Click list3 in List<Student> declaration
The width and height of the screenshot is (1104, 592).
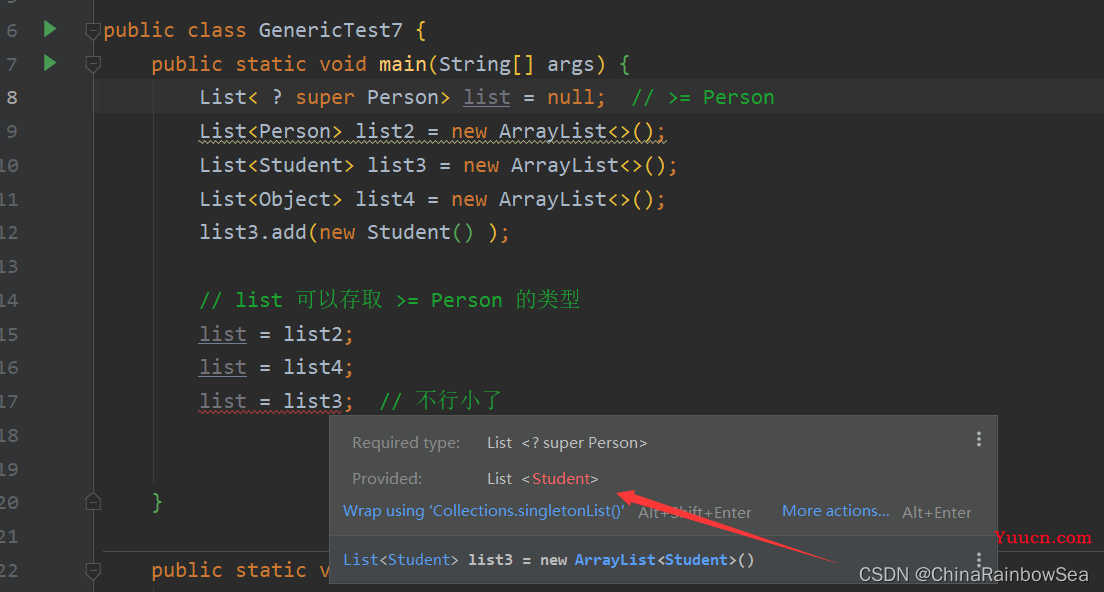tap(396, 165)
